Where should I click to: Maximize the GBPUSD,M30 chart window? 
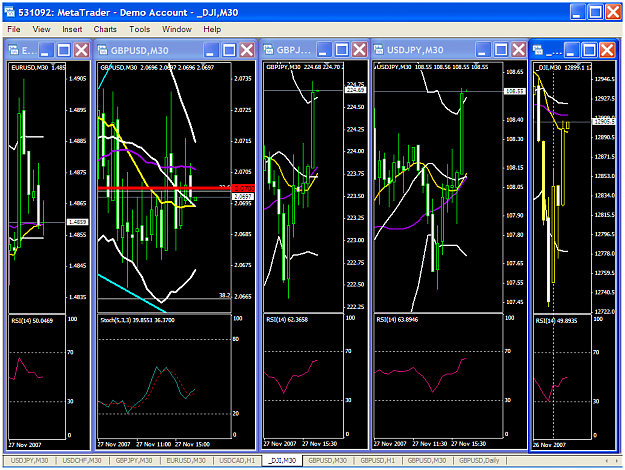[x=229, y=50]
